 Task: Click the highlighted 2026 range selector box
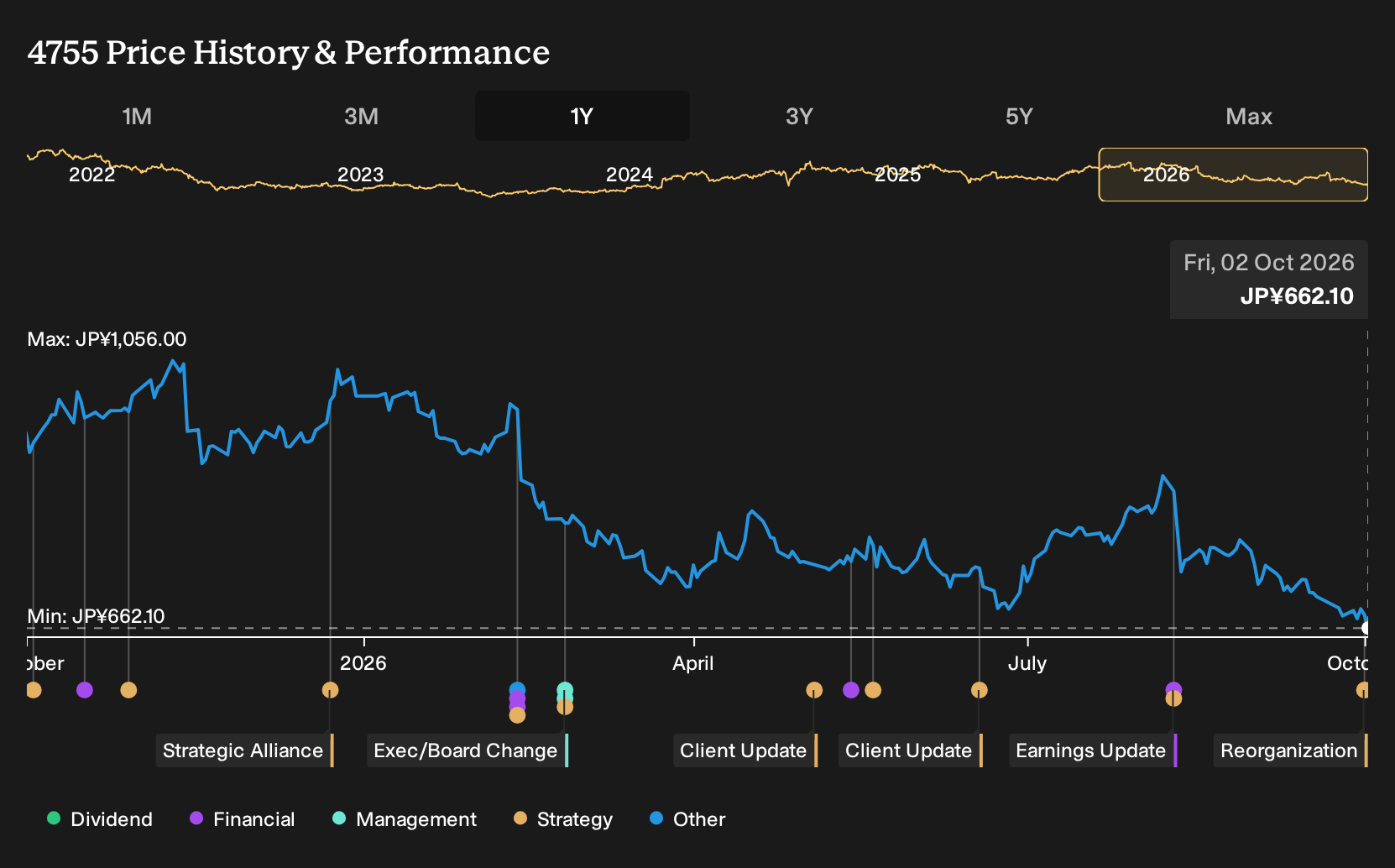pyautogui.click(x=1233, y=175)
